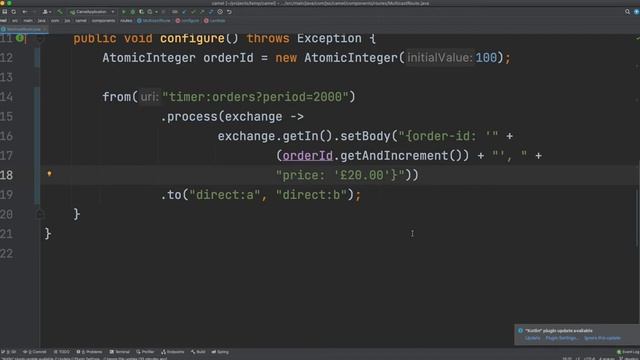Open the Build tool window
Screen dimensions: 640x360
[x=198, y=352]
